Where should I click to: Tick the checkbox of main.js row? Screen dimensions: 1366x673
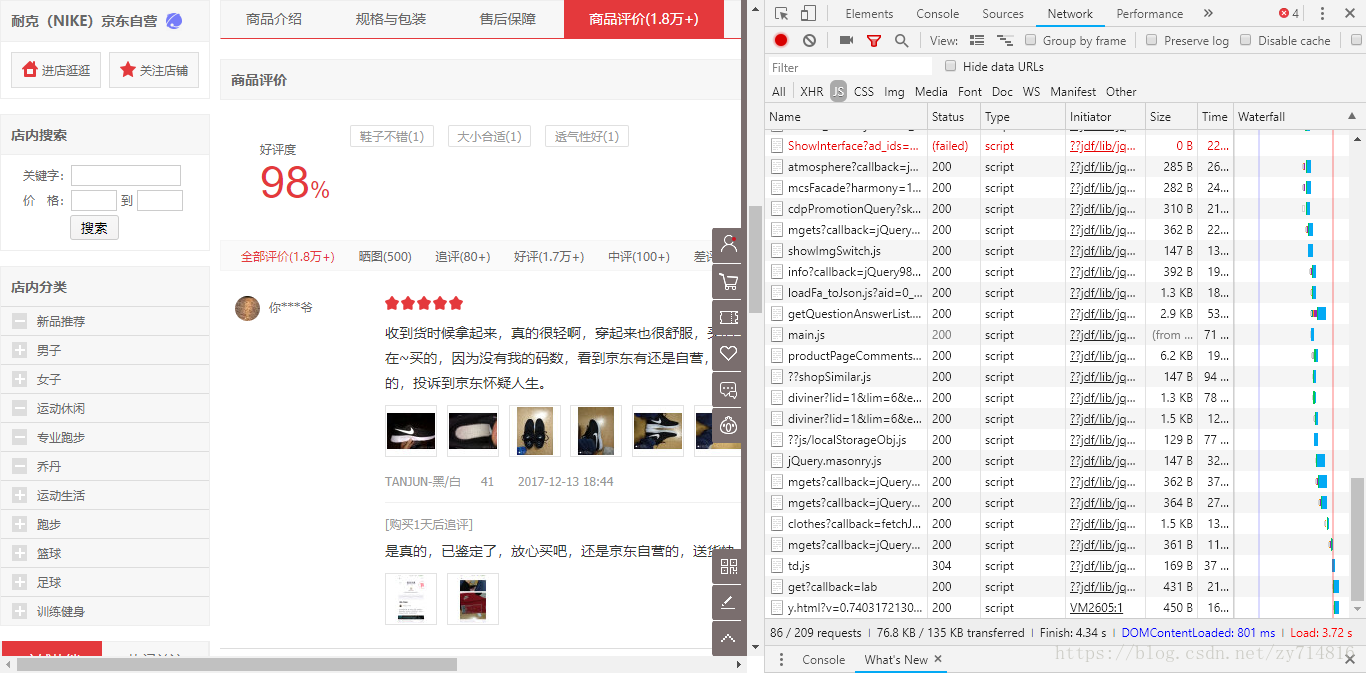(x=778, y=335)
